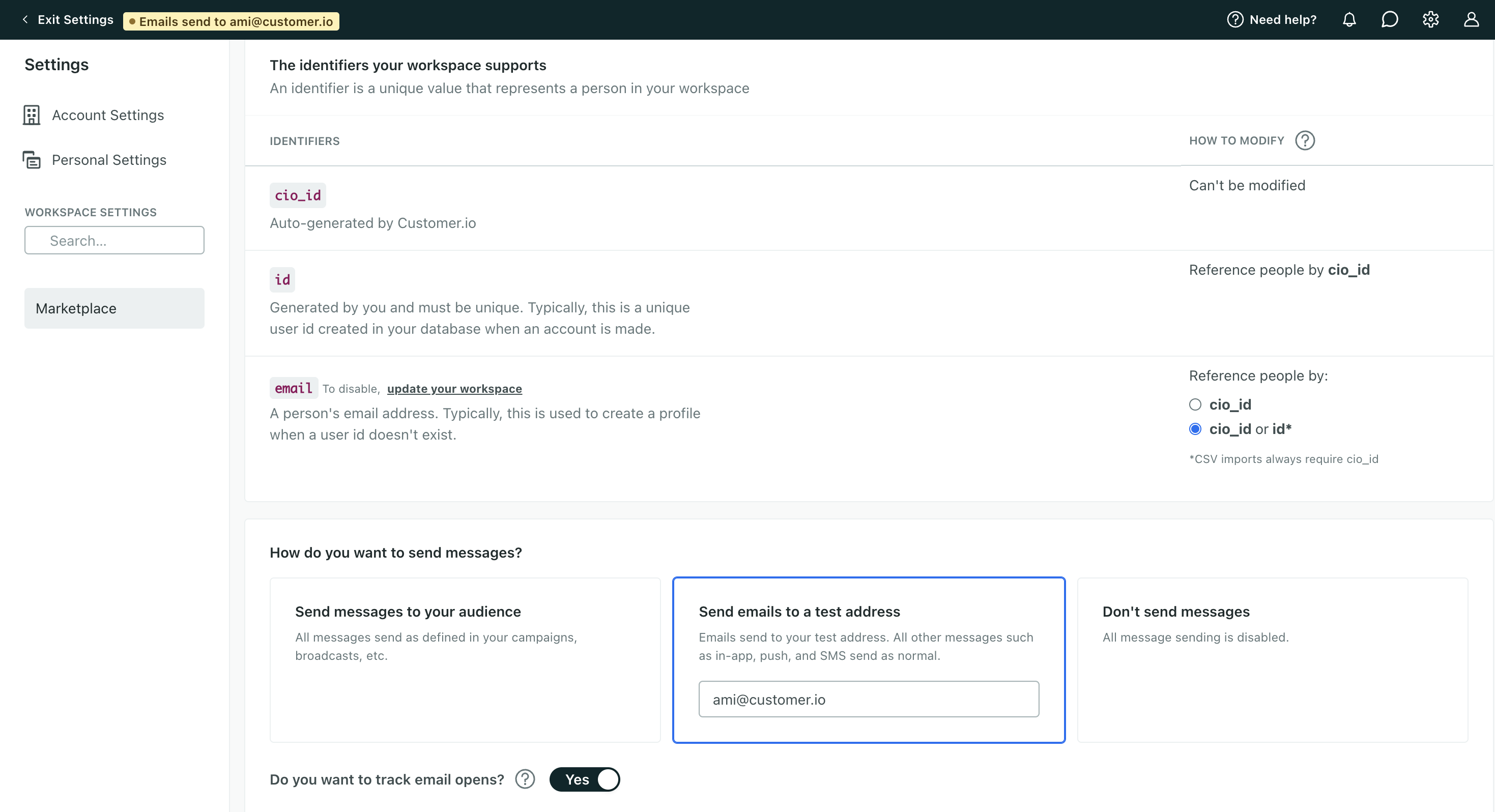This screenshot has width=1495, height=812.
Task: Click the How to Modify help icon
Action: coord(1305,140)
